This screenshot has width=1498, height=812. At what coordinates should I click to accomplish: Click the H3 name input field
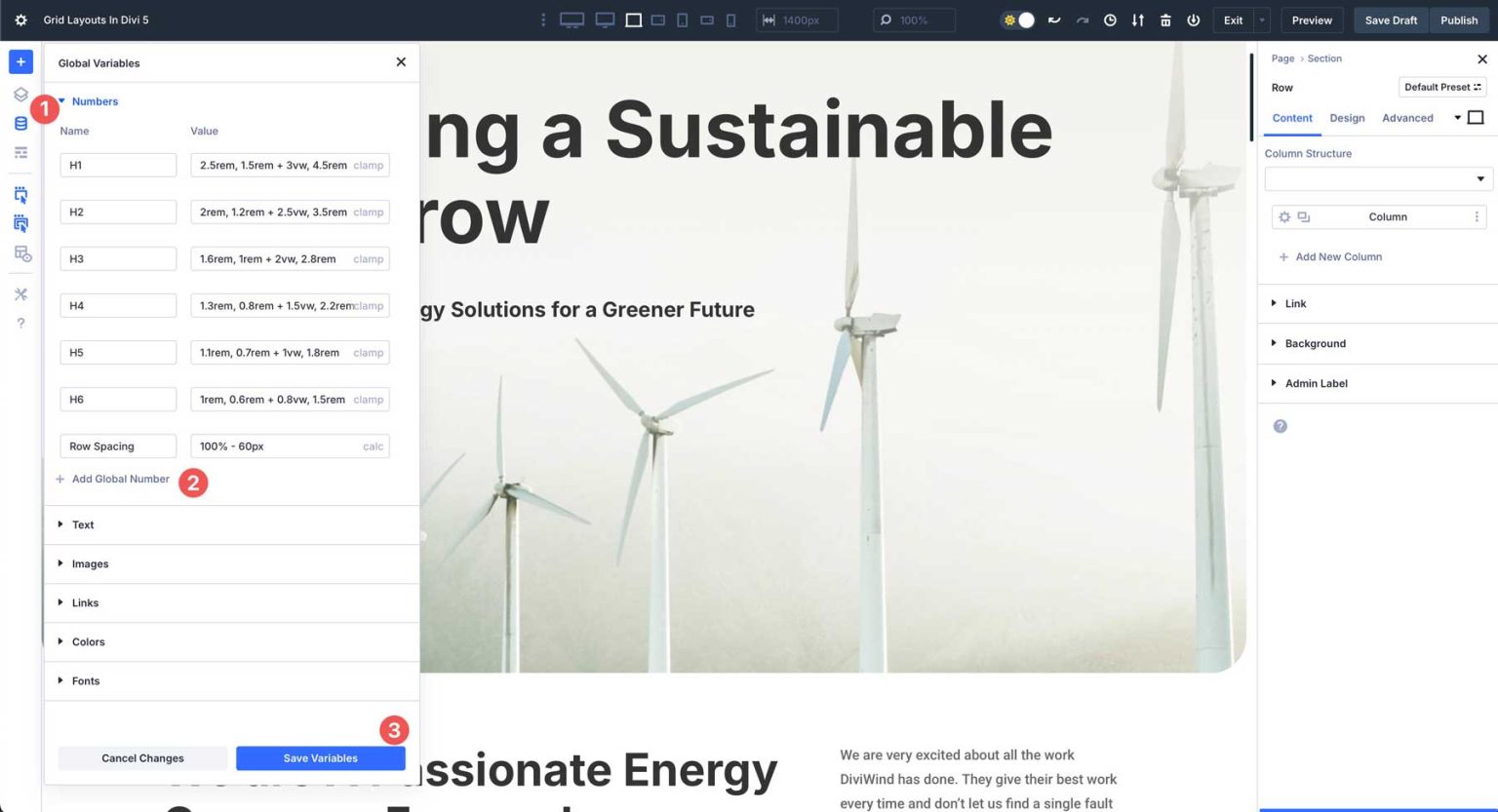[x=117, y=258]
